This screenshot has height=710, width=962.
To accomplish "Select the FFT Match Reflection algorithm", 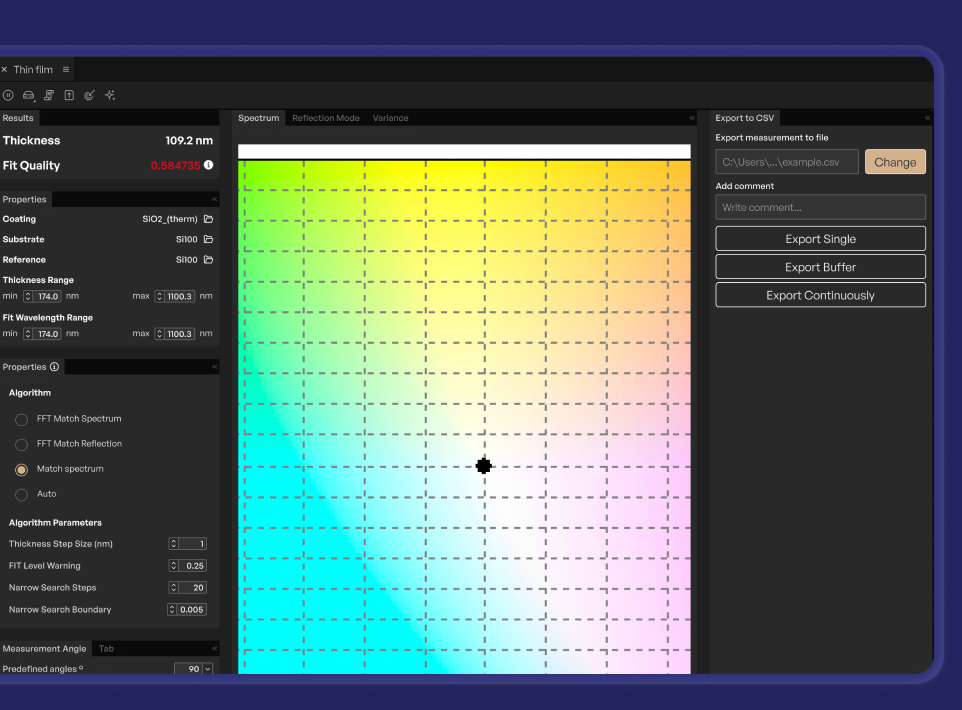I will (x=21, y=444).
